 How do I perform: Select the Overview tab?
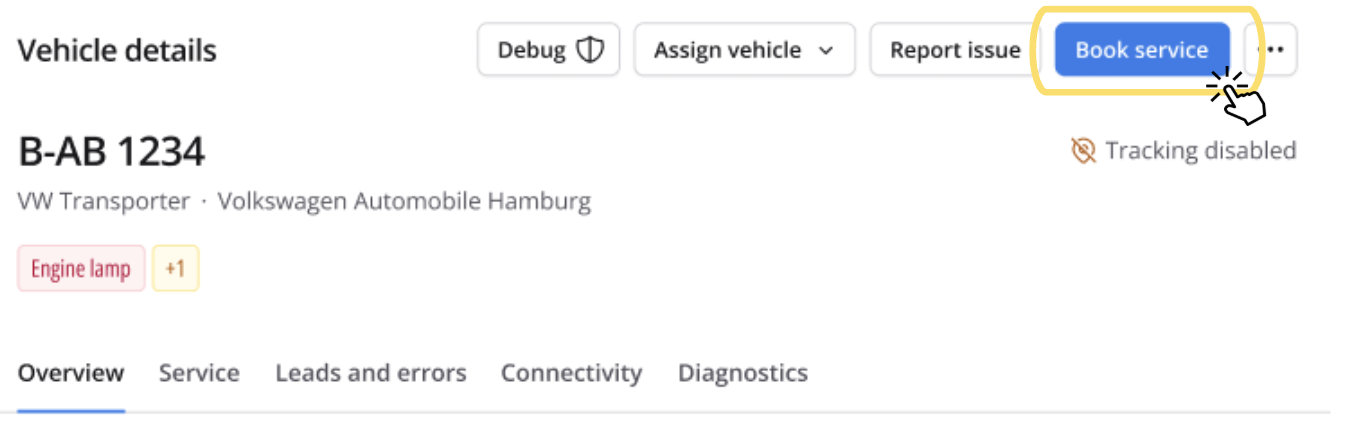click(x=71, y=373)
